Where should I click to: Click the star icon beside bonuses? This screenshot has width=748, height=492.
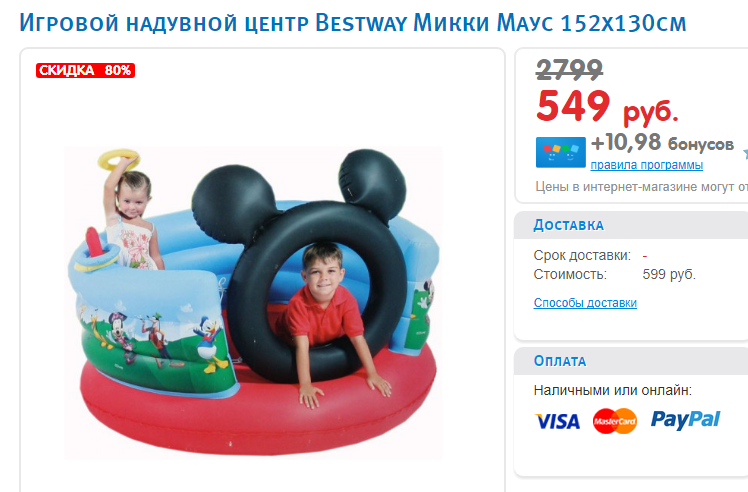[x=745, y=154]
